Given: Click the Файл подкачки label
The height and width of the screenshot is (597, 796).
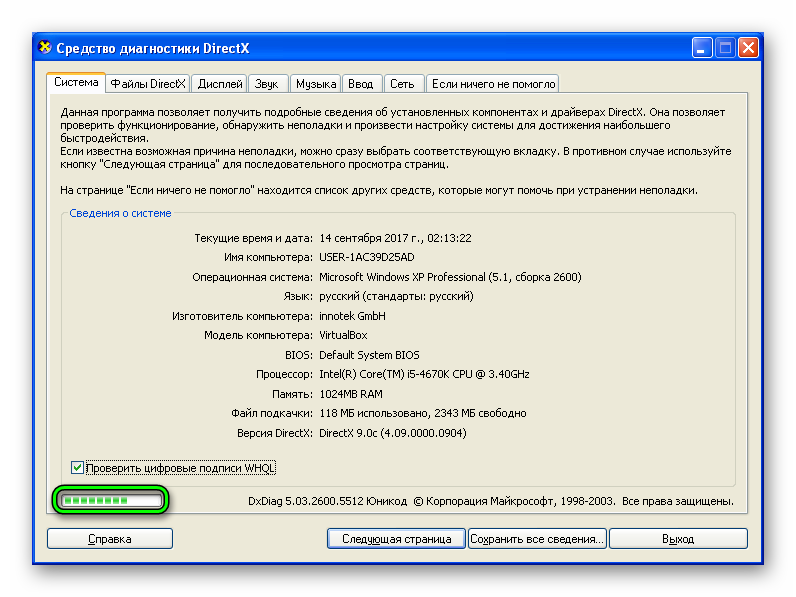Looking at the screenshot, I should coord(272,413).
